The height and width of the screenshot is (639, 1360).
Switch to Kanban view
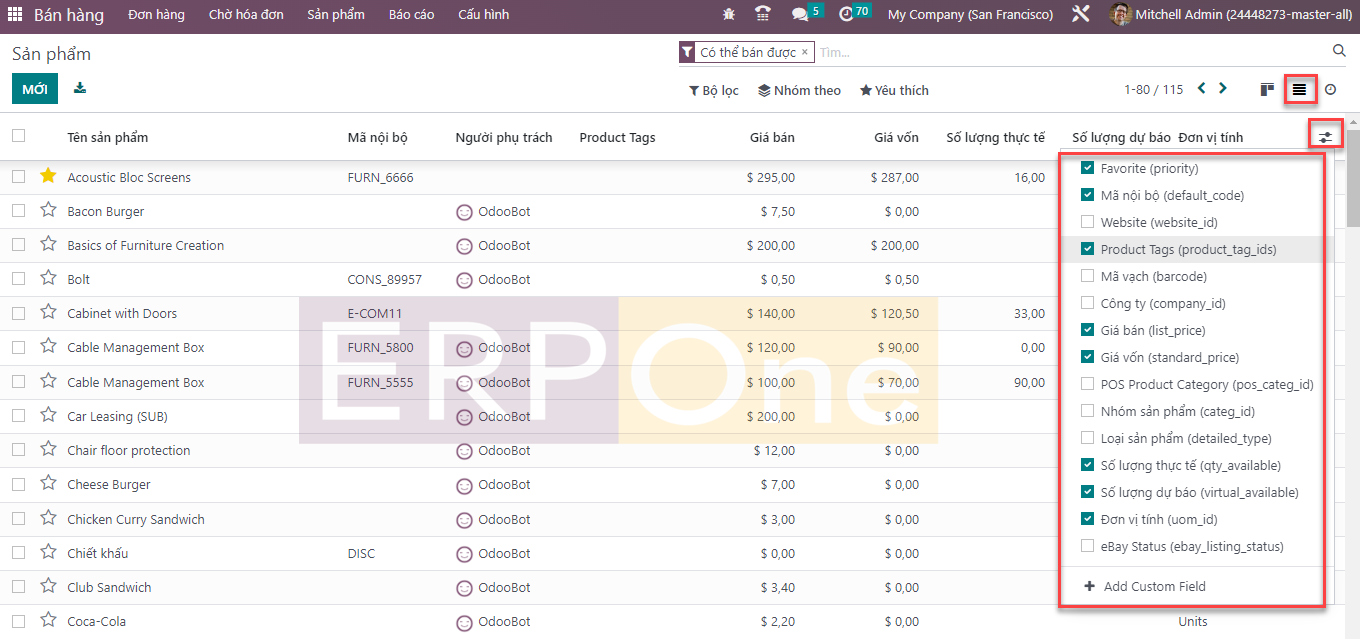point(1267,90)
